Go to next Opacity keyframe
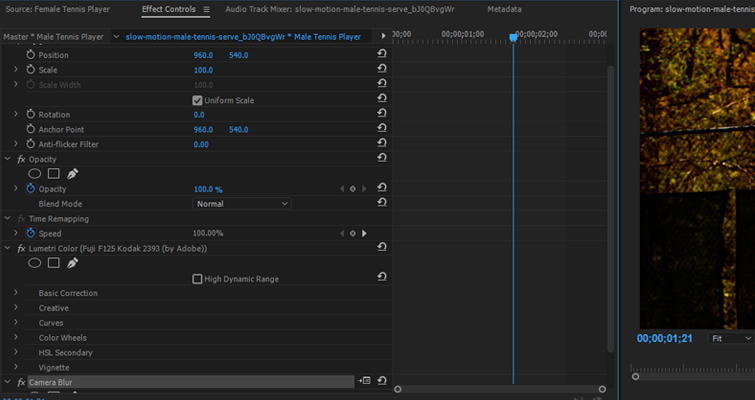 [364, 189]
